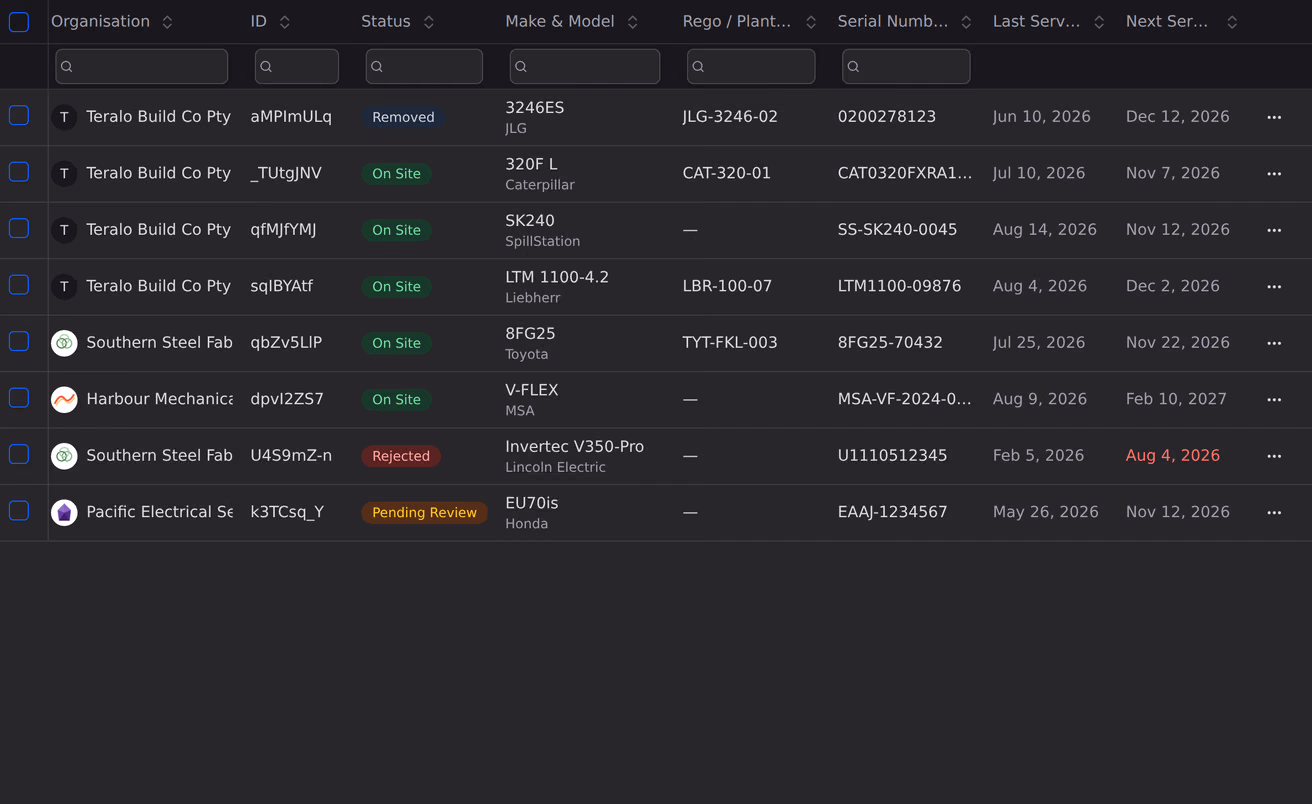Sort by Make & Model column
Viewport: 1312px width, 804px height.
[633, 22]
